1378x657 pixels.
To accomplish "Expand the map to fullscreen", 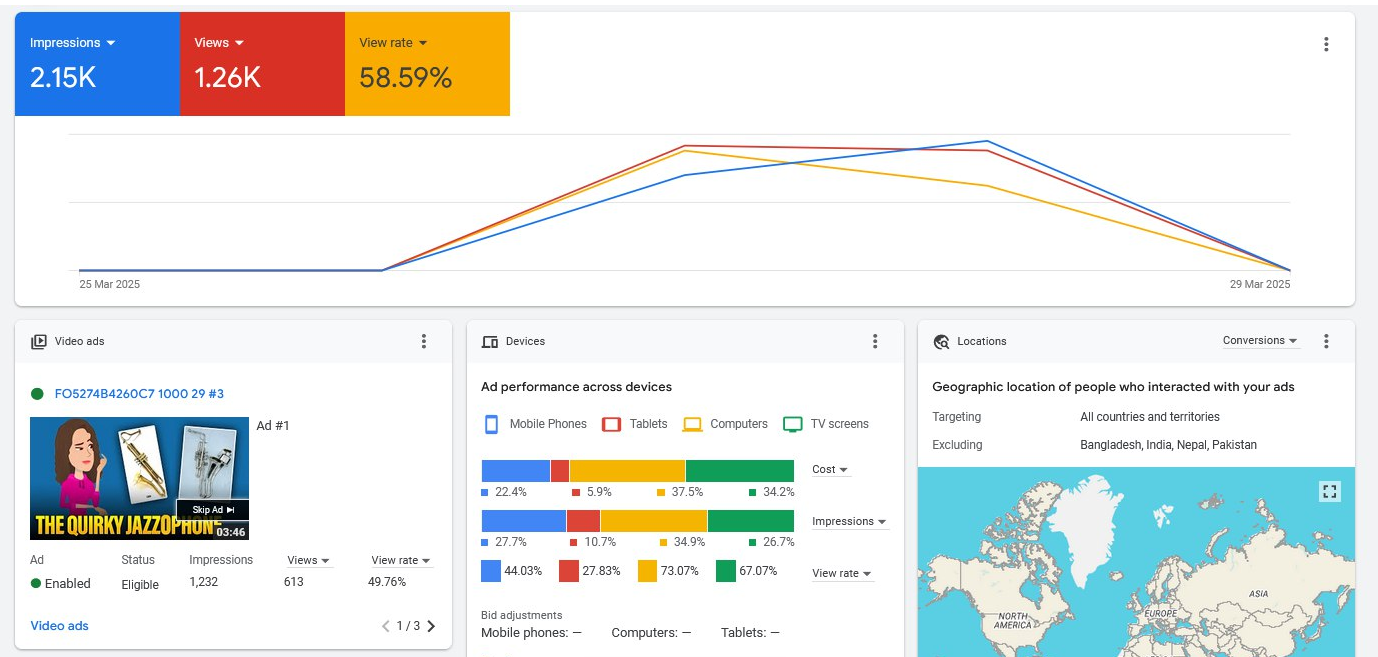I will pyautogui.click(x=1329, y=491).
